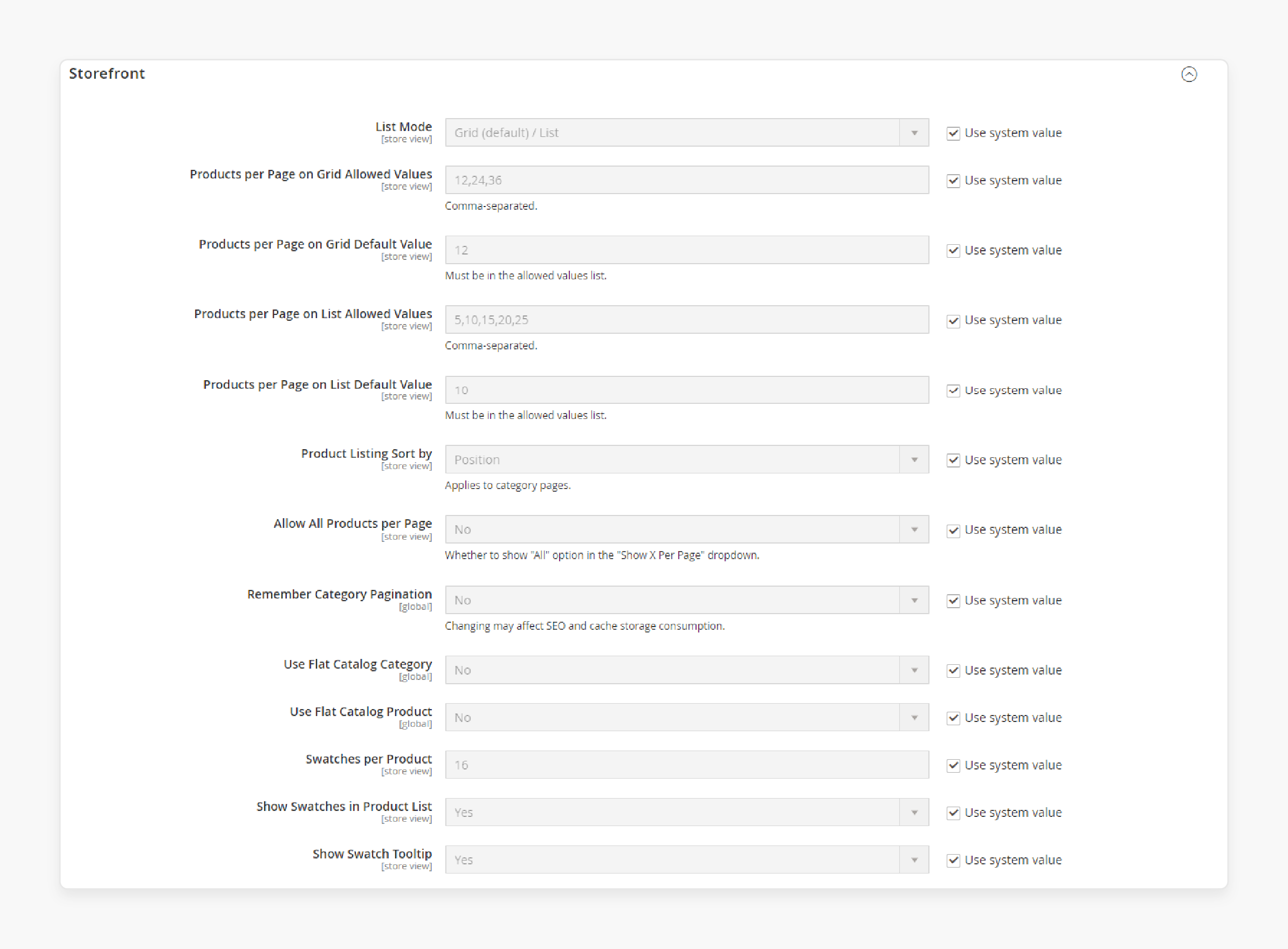This screenshot has height=949, width=1288.
Task: Click the Products per Page on Grid Allowed Values label
Action: [311, 174]
